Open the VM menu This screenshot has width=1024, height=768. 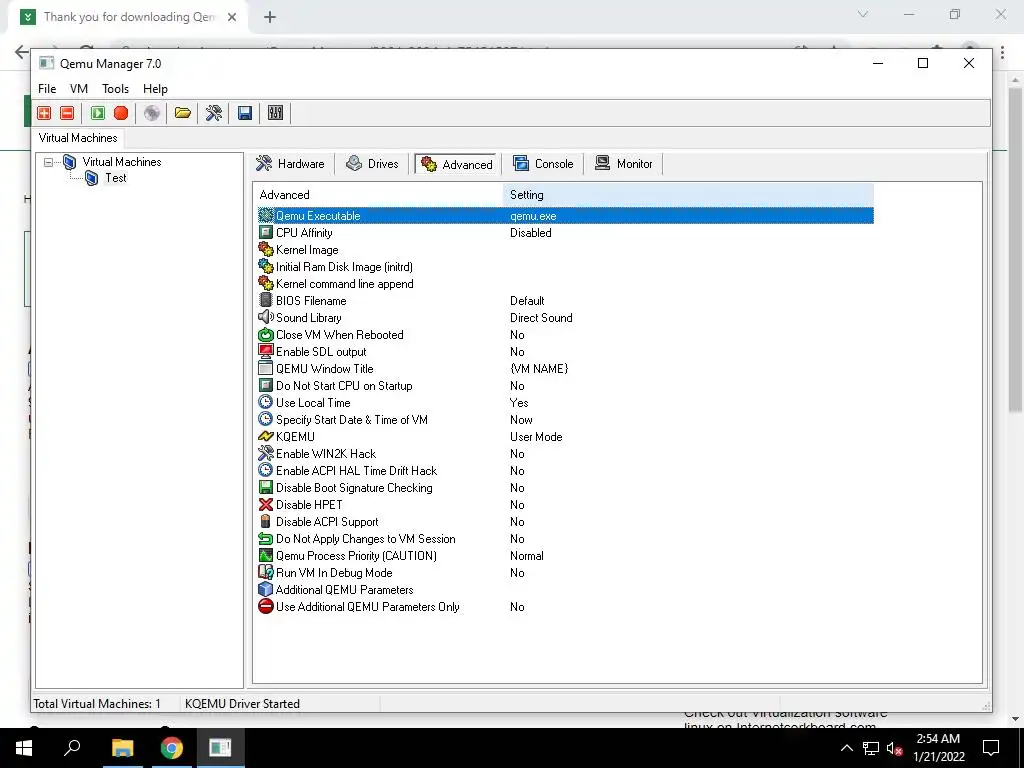pyautogui.click(x=78, y=89)
